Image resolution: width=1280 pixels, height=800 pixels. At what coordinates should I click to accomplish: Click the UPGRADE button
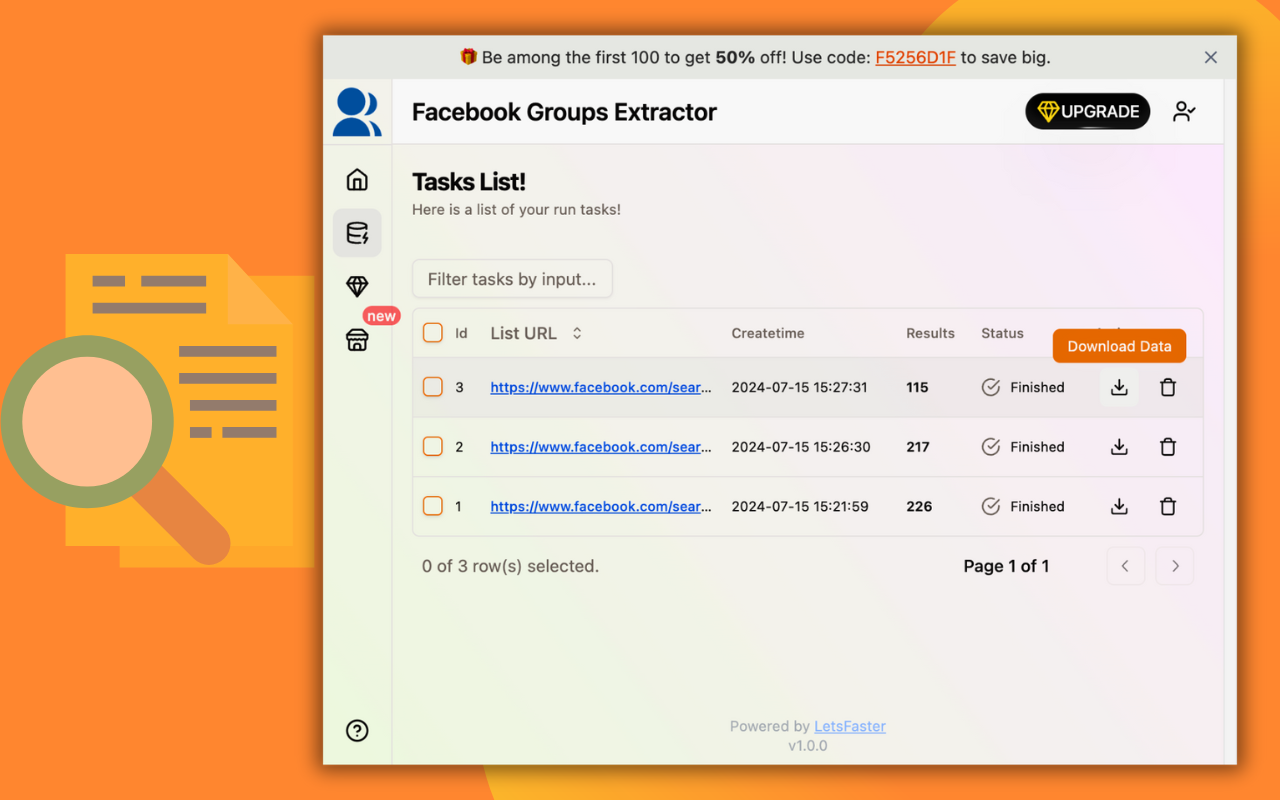click(1088, 112)
